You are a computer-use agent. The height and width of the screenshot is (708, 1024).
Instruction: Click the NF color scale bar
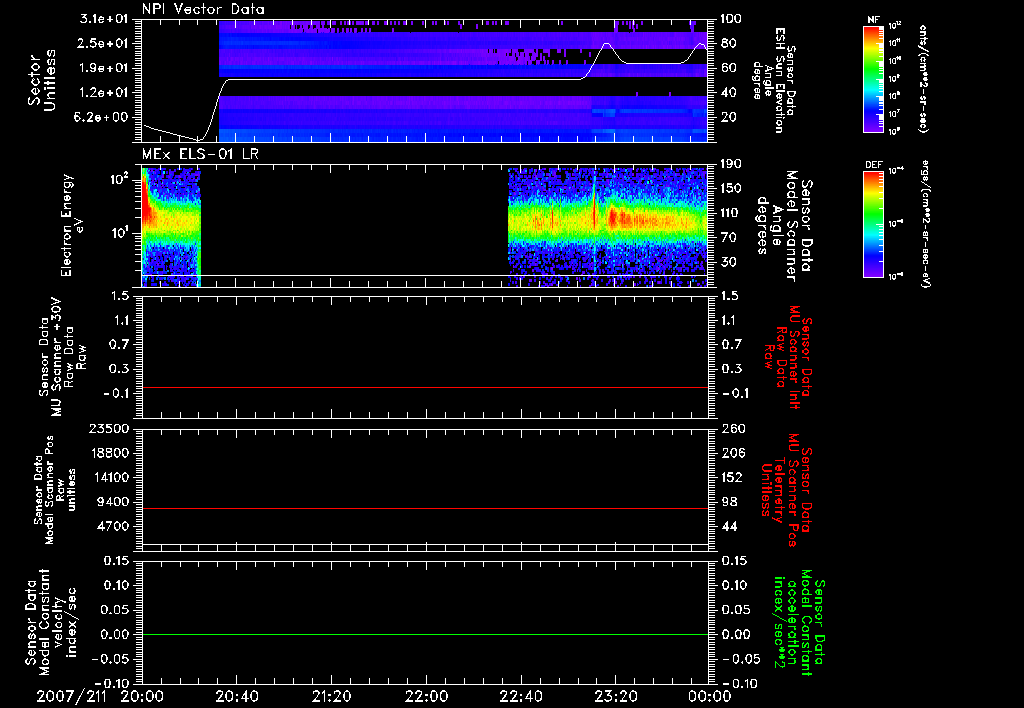tap(874, 78)
